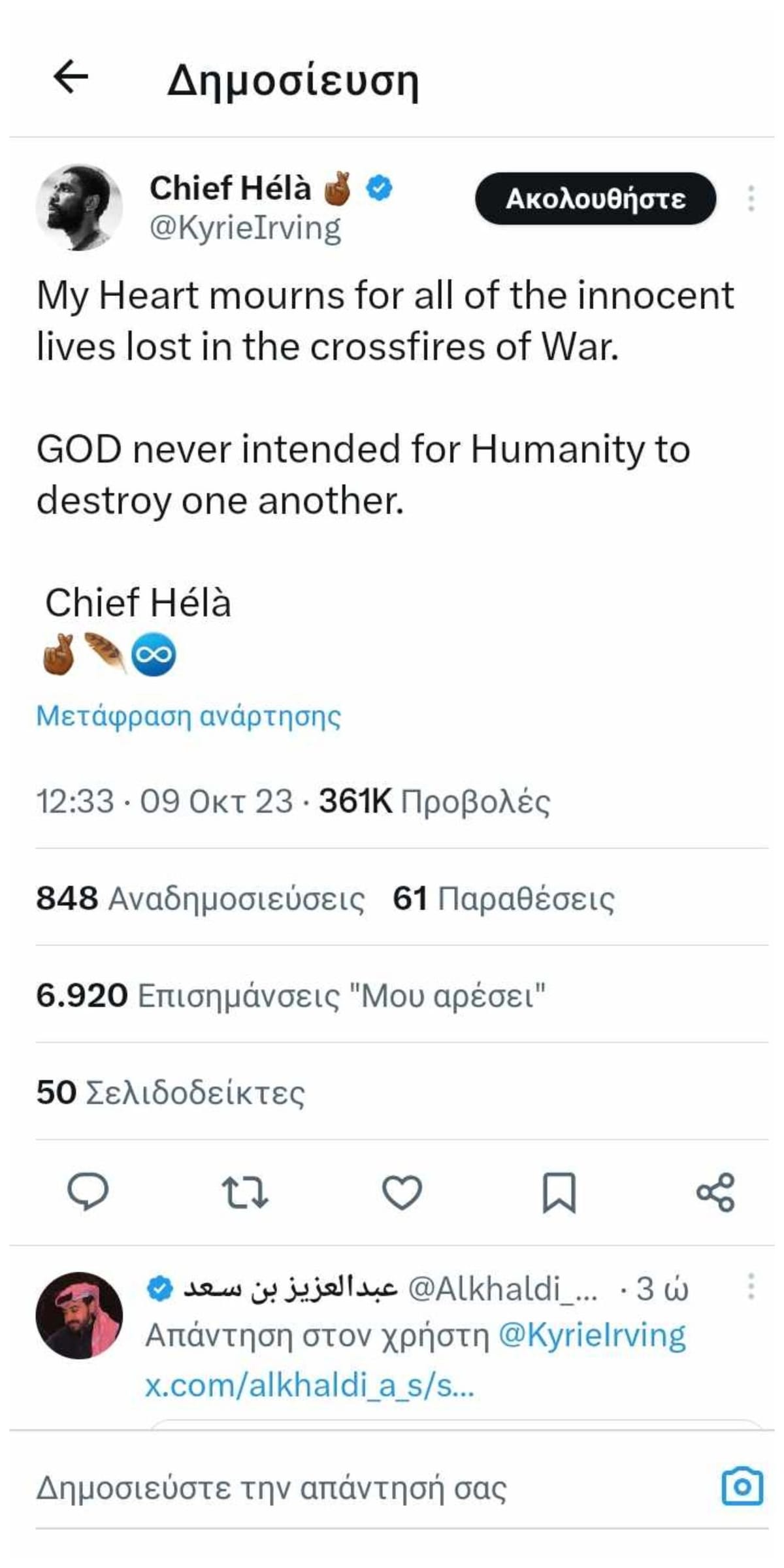Tap the repost arrows icon
Image resolution: width=784 pixels, height=1568 pixels.
point(245,1192)
